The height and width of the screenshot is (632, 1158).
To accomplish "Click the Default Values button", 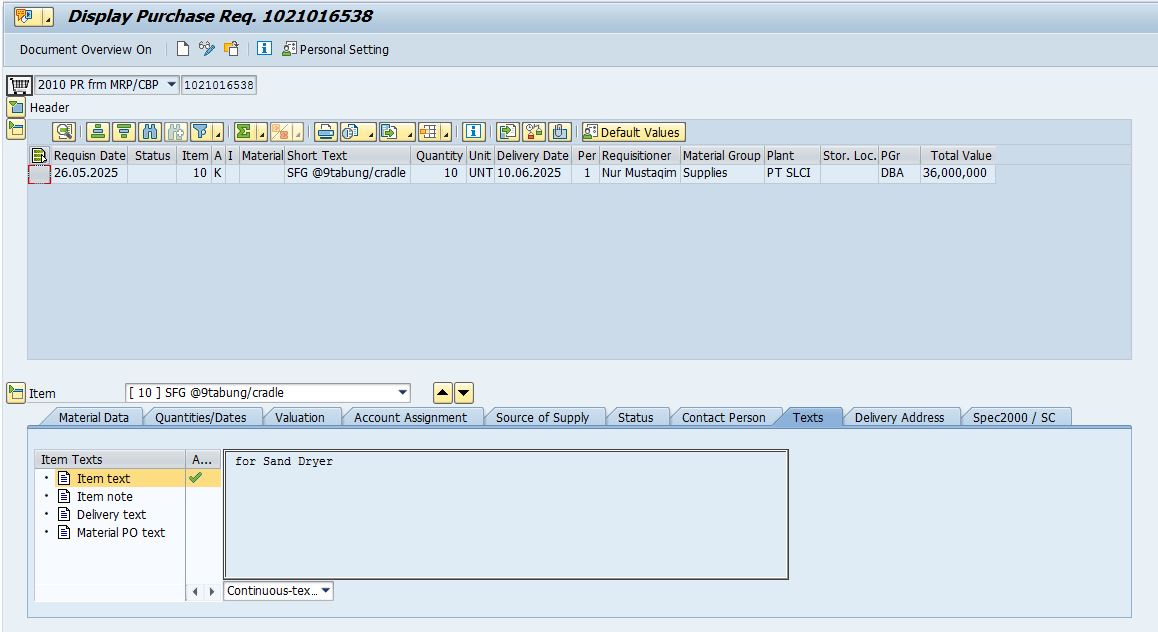I will [633, 132].
